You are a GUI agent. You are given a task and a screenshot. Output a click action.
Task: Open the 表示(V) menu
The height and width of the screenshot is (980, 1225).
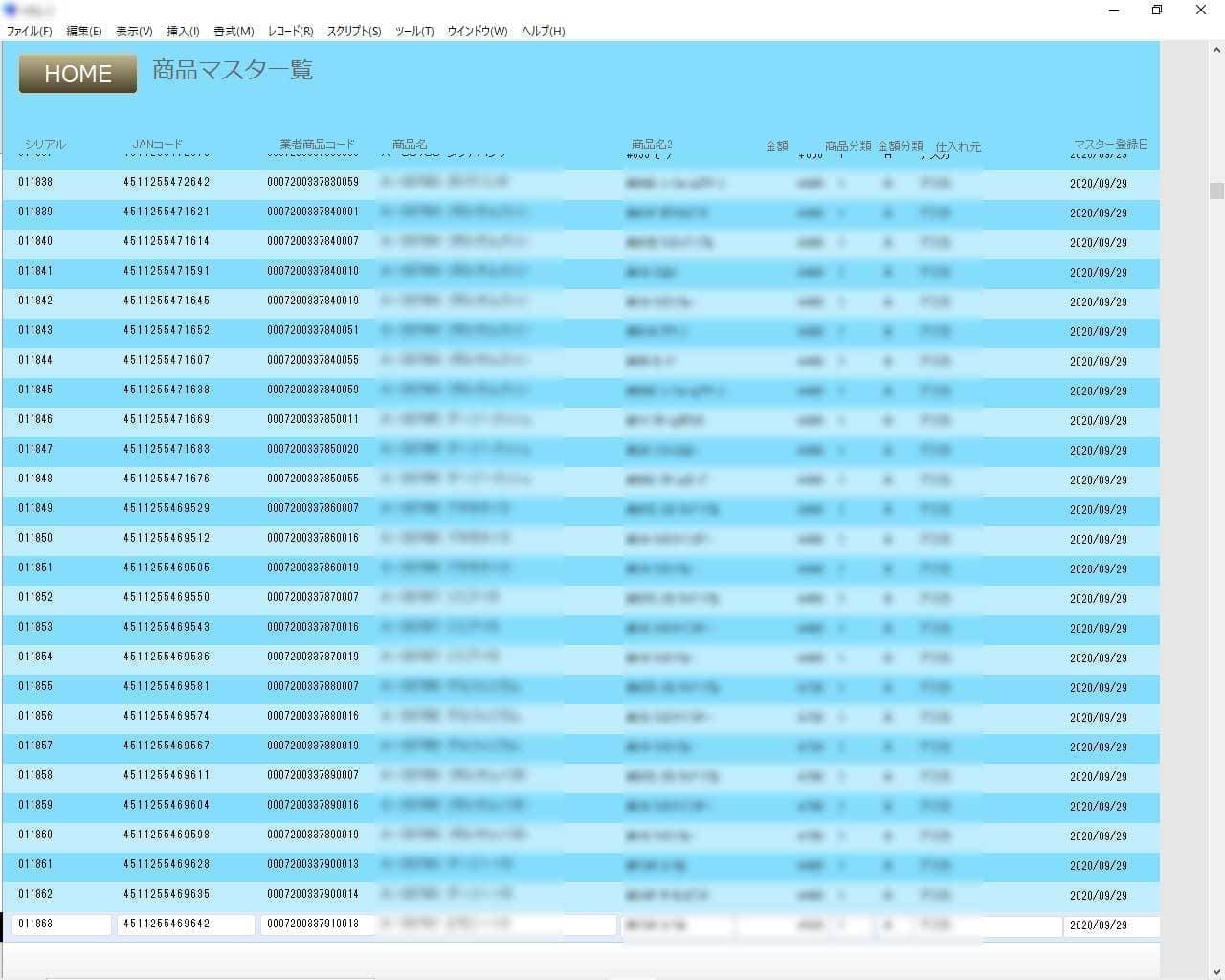click(x=134, y=32)
